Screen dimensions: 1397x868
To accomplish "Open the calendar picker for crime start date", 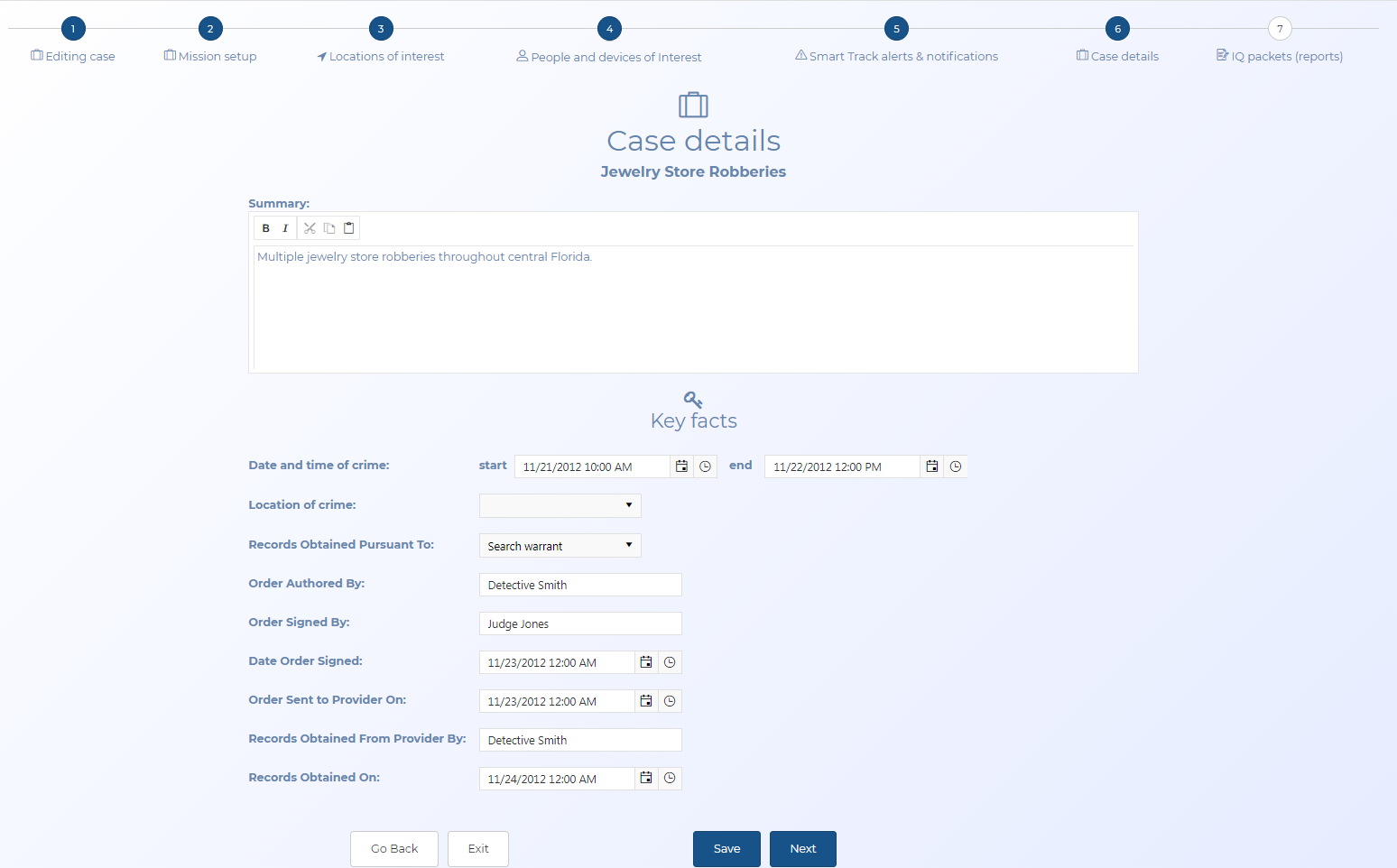I will coord(681,466).
